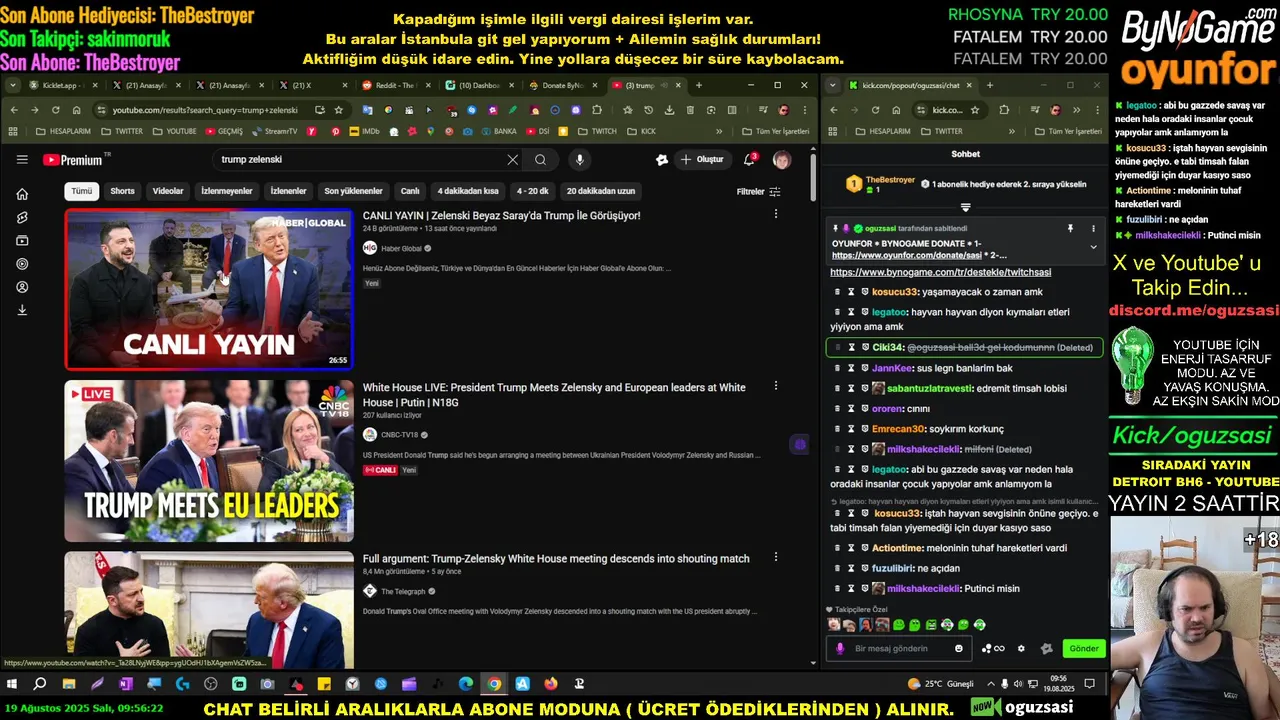Select the Videolar filter chip
The height and width of the screenshot is (720, 1280).
click(x=168, y=191)
